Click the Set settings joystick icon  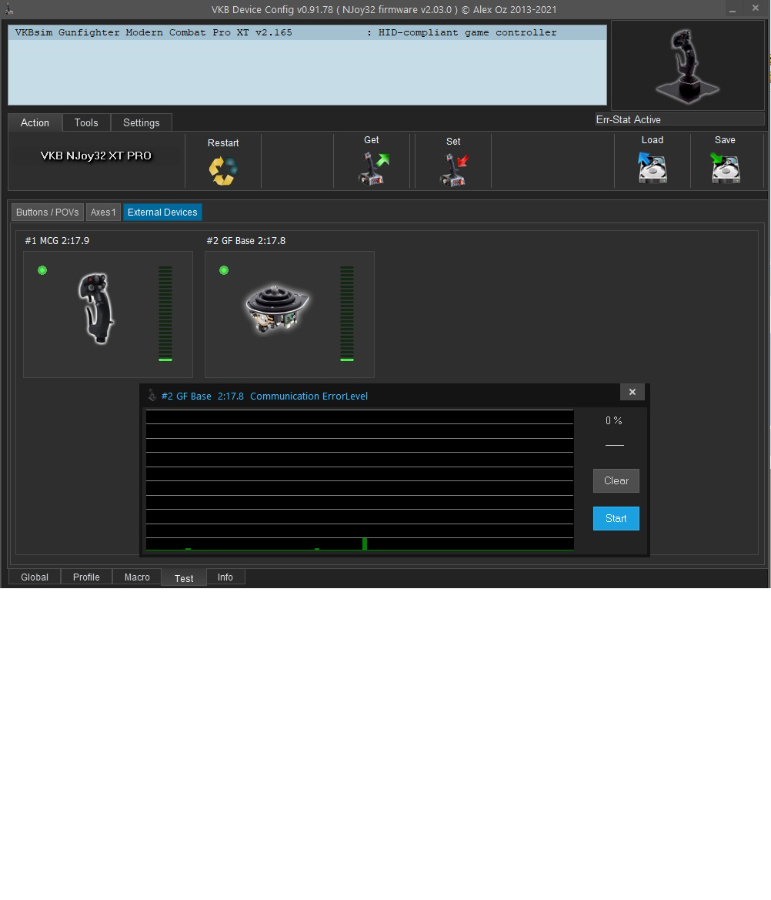[x=454, y=170]
